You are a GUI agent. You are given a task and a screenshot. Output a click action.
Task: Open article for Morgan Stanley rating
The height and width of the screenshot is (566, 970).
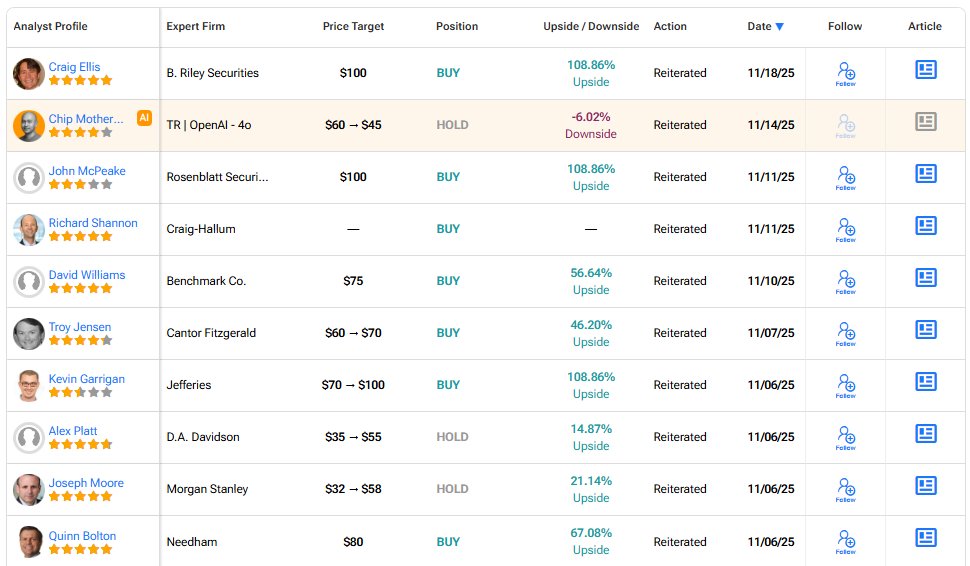coord(925,485)
